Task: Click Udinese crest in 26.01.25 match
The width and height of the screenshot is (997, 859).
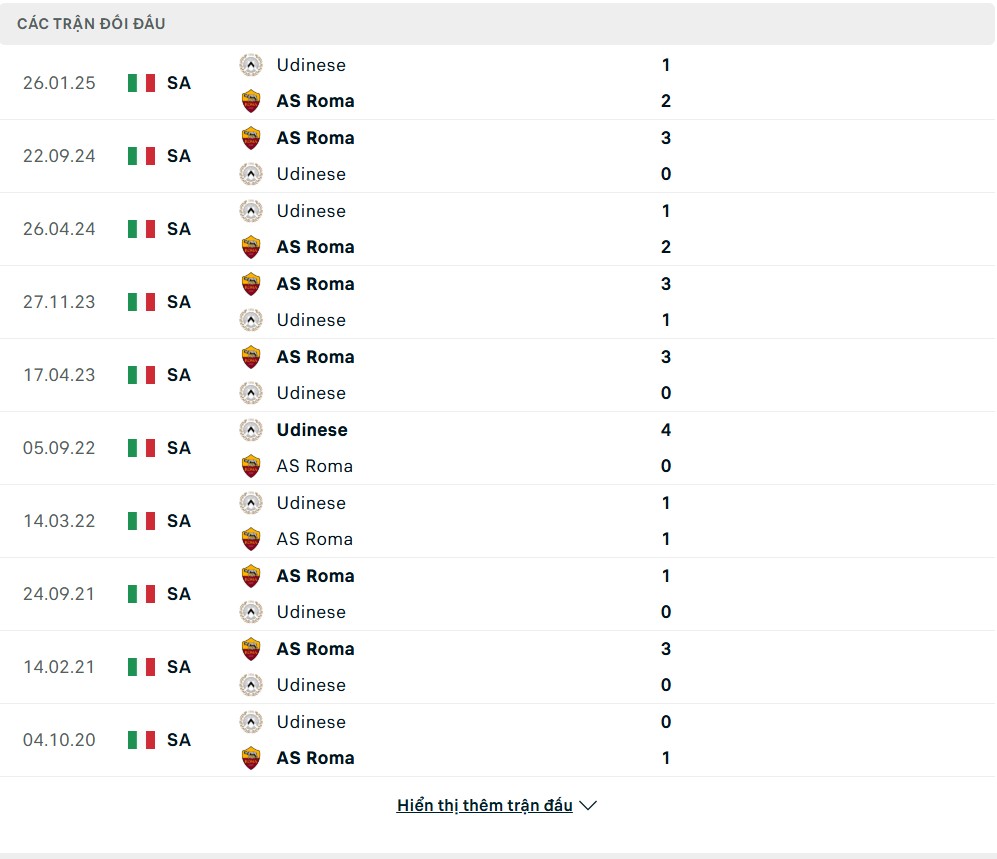Action: pos(250,65)
